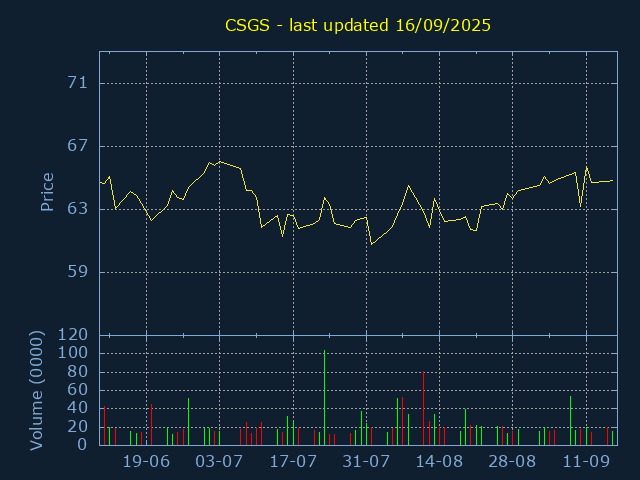The width and height of the screenshot is (640, 480).
Task: Click the price axis label 59
Action: click(78, 271)
